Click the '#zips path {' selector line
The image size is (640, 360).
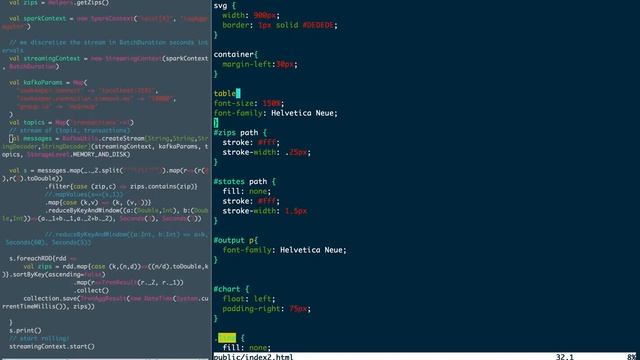(240, 133)
